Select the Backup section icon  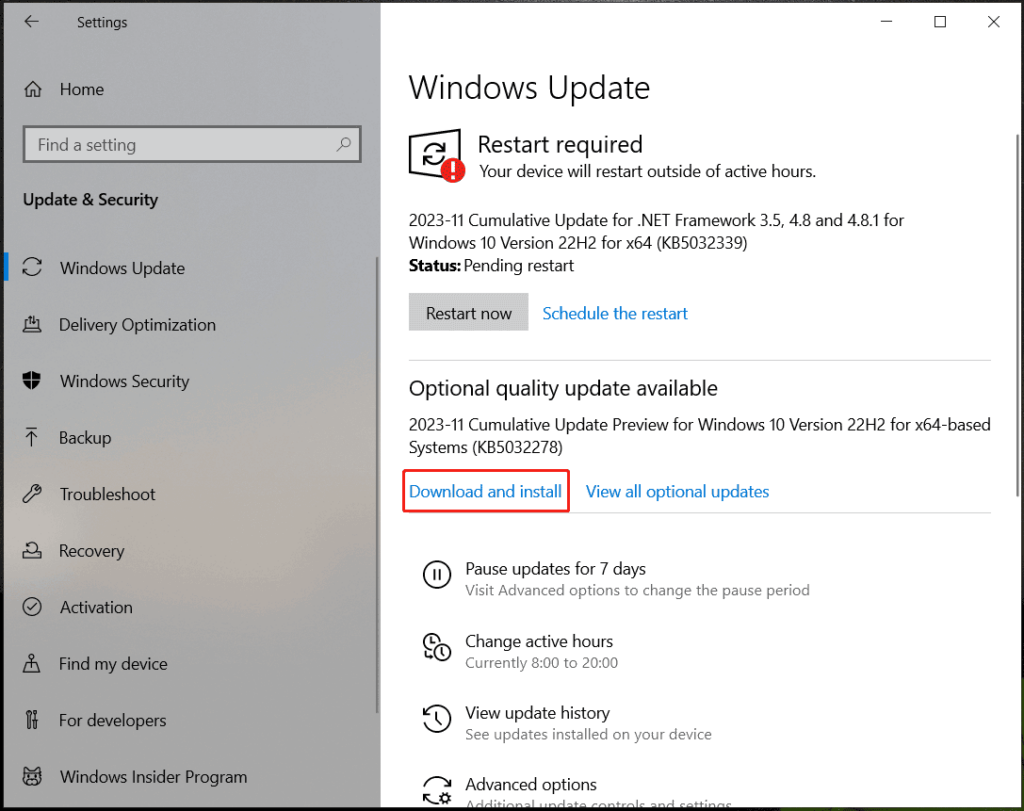(x=30, y=437)
